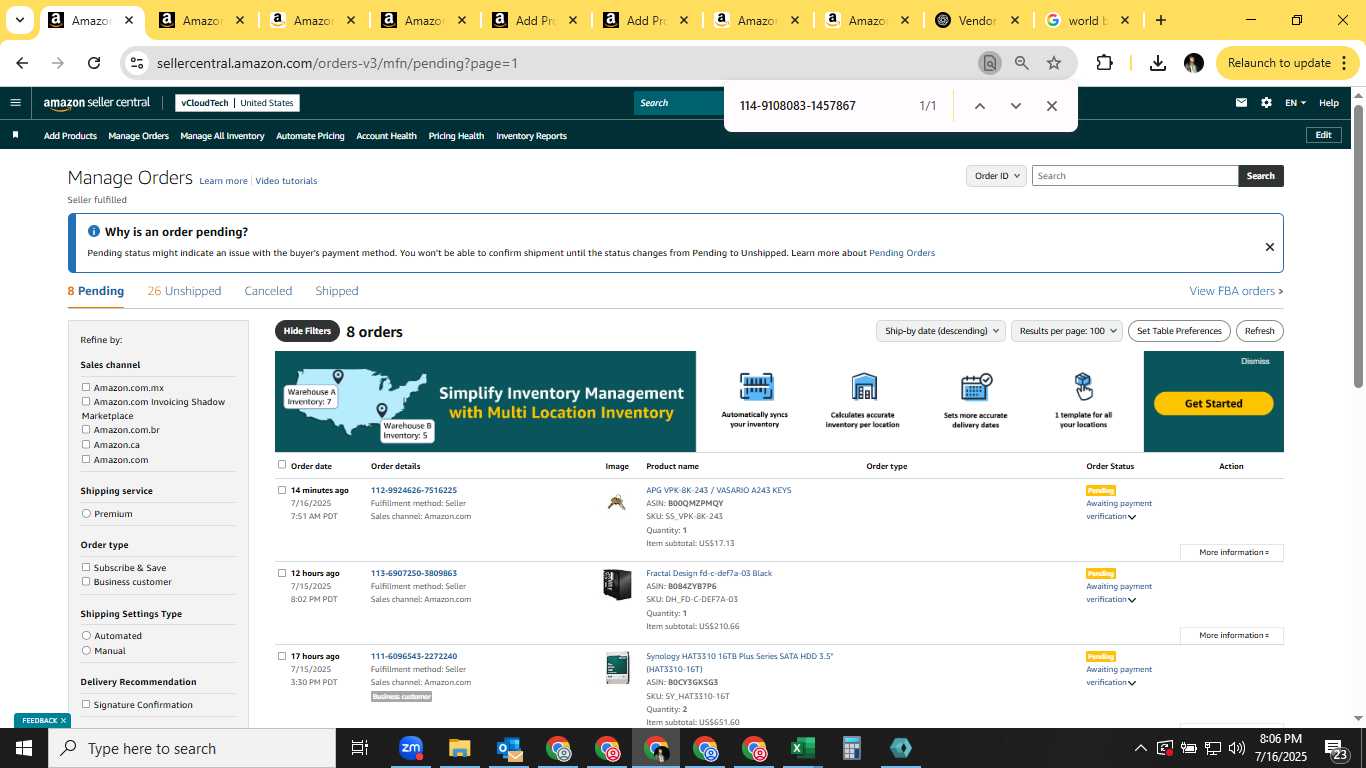Open the settings gear in Seller Central
Screen dimensions: 1366x768
pos(1266,102)
